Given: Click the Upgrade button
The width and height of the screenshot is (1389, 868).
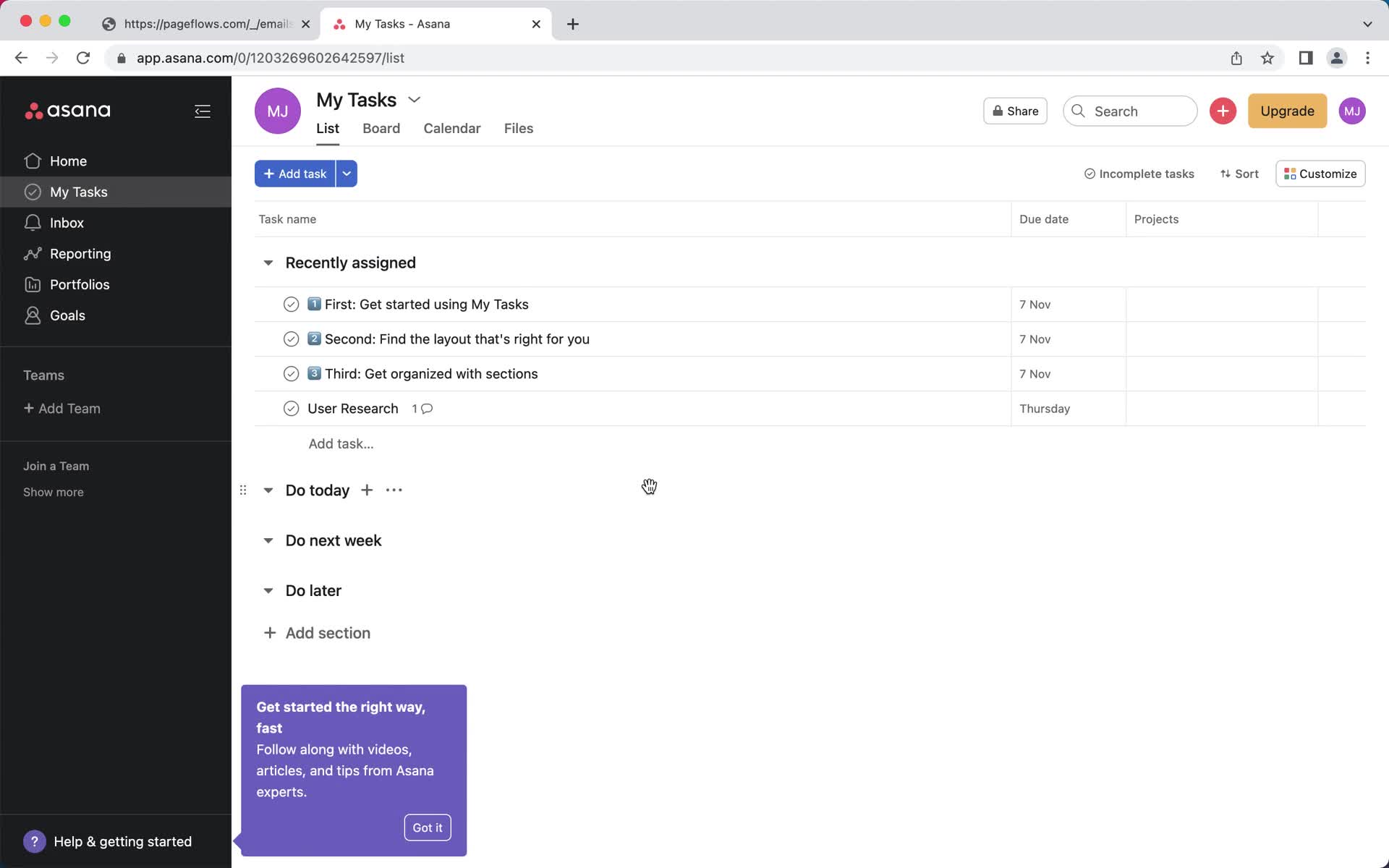Looking at the screenshot, I should (x=1287, y=111).
